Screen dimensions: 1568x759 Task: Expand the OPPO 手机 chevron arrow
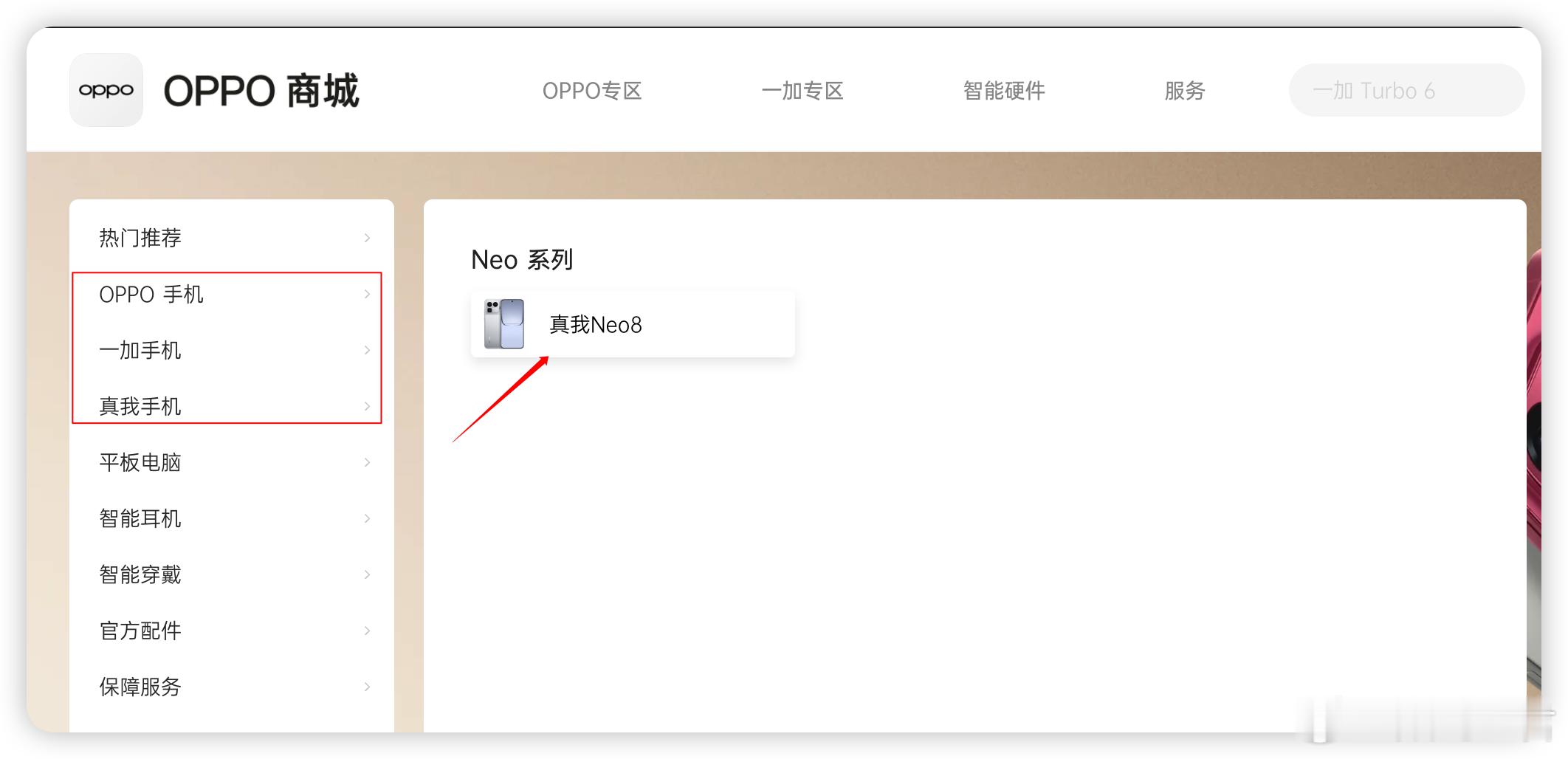pos(367,294)
